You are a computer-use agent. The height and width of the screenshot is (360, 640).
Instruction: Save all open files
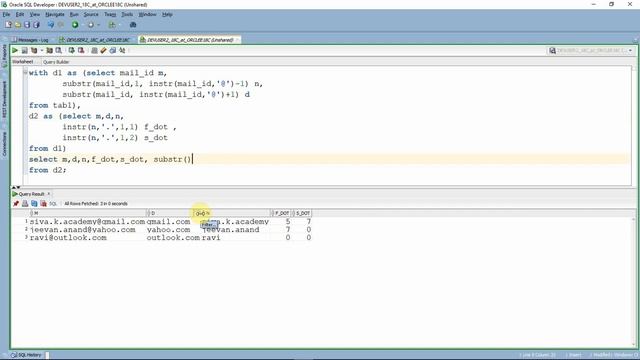pos(36,25)
